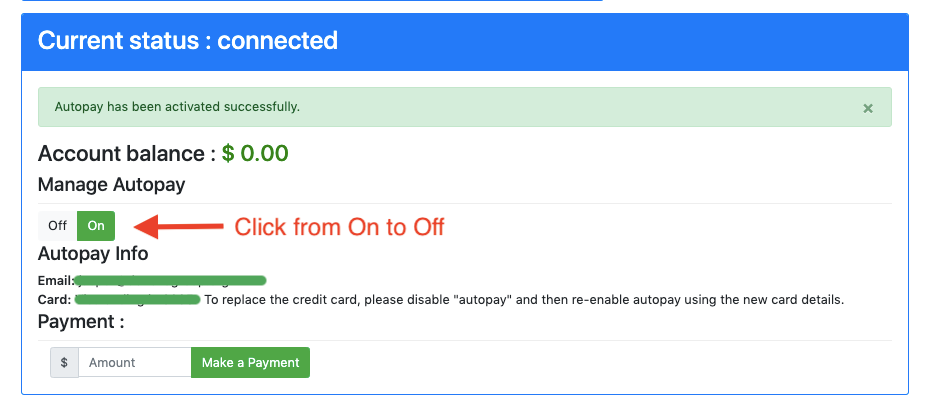Click the red 'Click from On to Off' text
The height and width of the screenshot is (405, 927).
[339, 227]
